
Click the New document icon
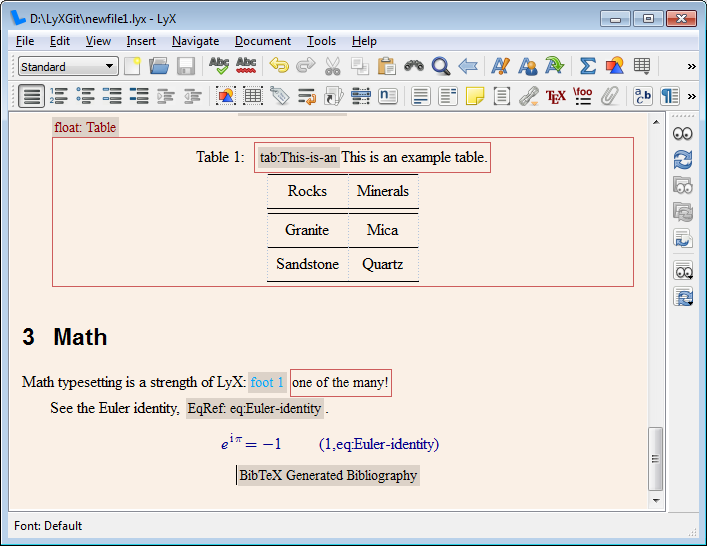pyautogui.click(x=132, y=66)
